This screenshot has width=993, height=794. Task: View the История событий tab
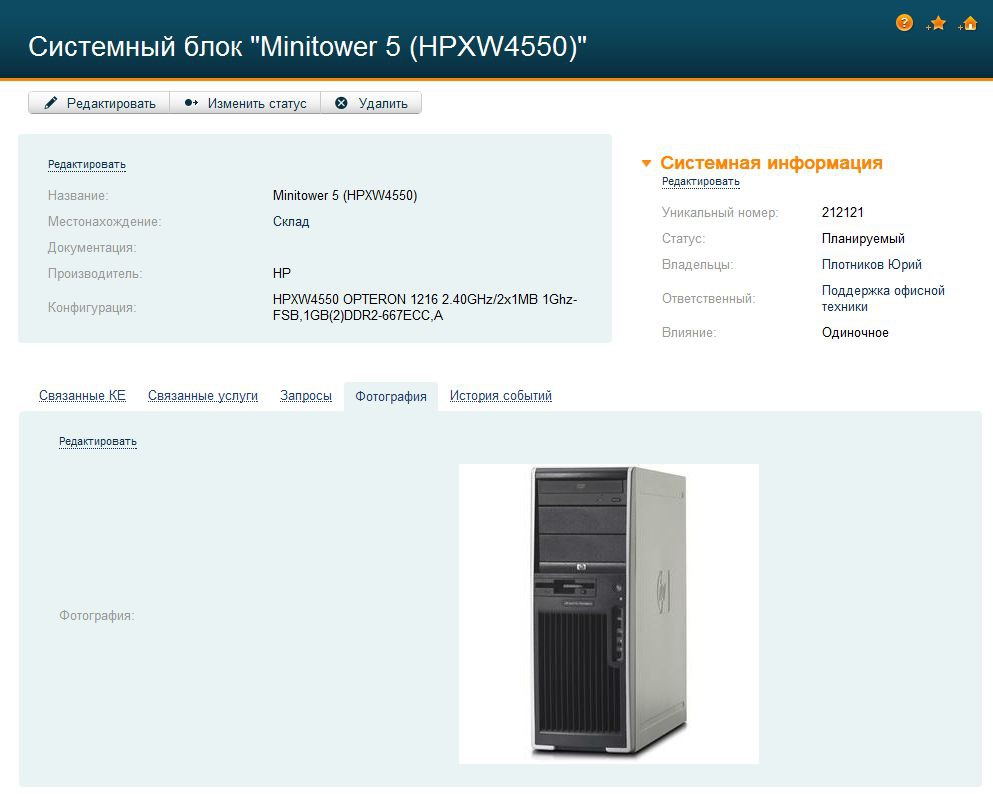click(x=500, y=396)
